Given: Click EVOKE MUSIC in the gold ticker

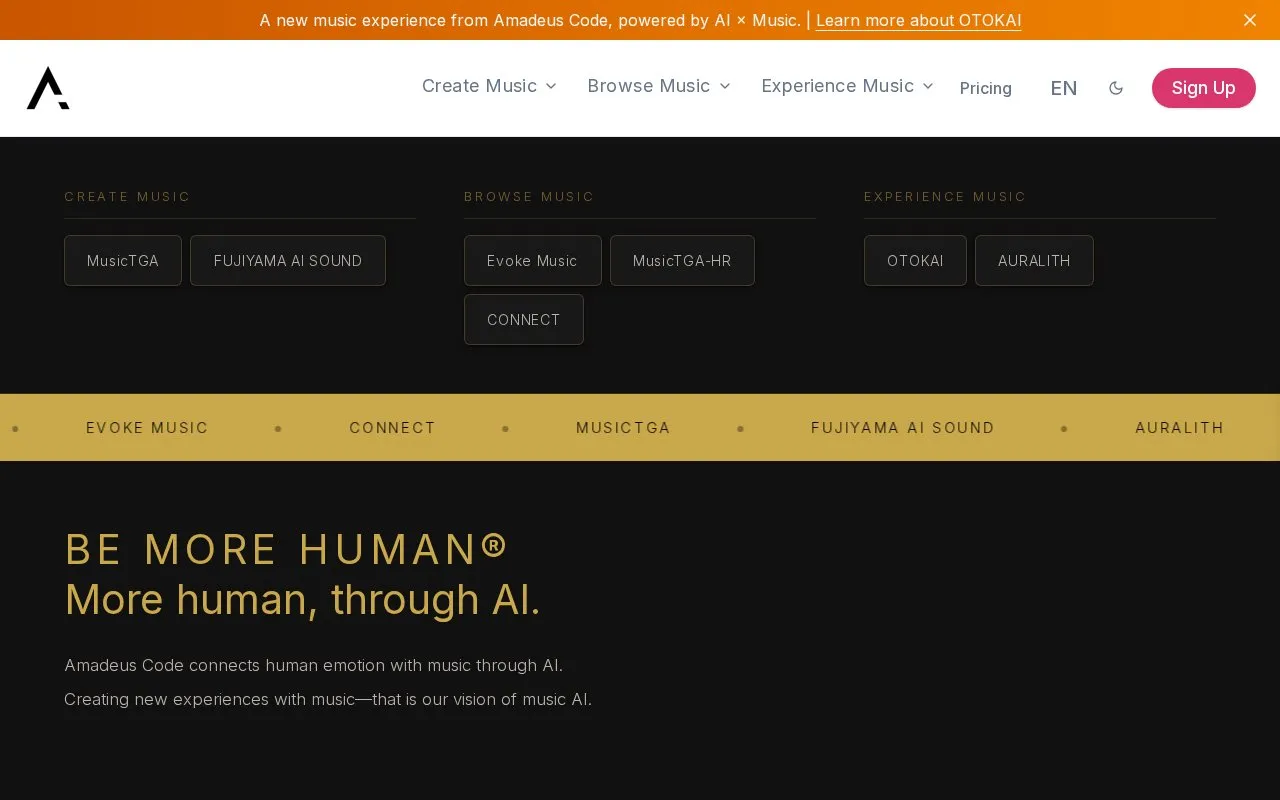Looking at the screenshot, I should pyautogui.click(x=147, y=428).
